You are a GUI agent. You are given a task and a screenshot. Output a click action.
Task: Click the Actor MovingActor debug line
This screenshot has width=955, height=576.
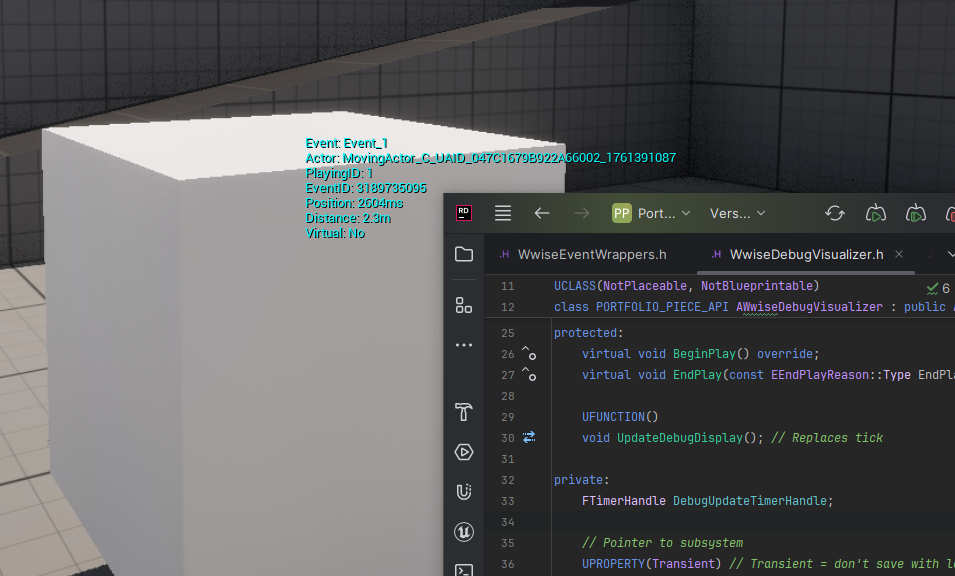pos(490,158)
